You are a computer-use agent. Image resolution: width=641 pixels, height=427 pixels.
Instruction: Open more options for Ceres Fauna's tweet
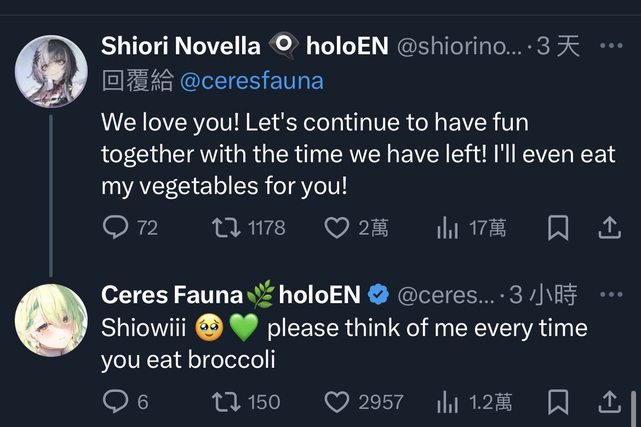[610, 294]
